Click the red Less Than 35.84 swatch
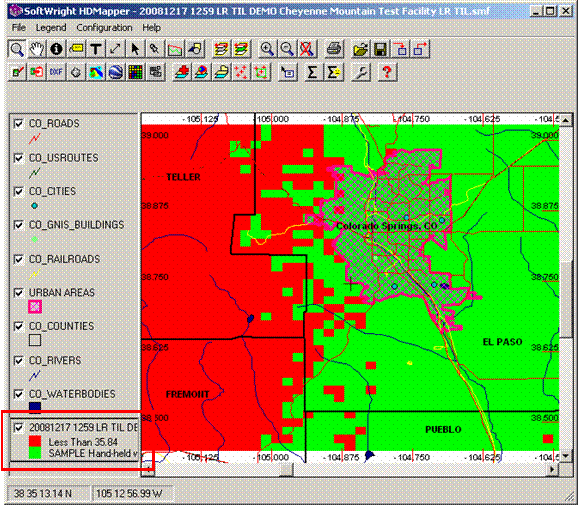Image resolution: width=578 pixels, height=505 pixels. coord(35,441)
